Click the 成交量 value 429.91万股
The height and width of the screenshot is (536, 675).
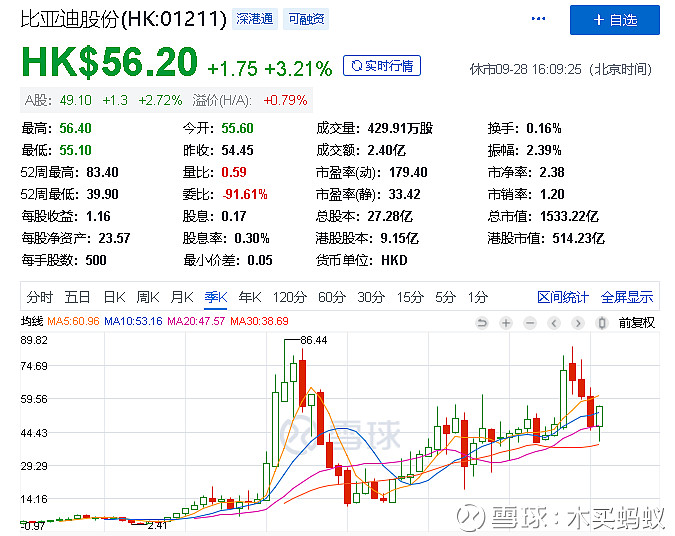400,128
